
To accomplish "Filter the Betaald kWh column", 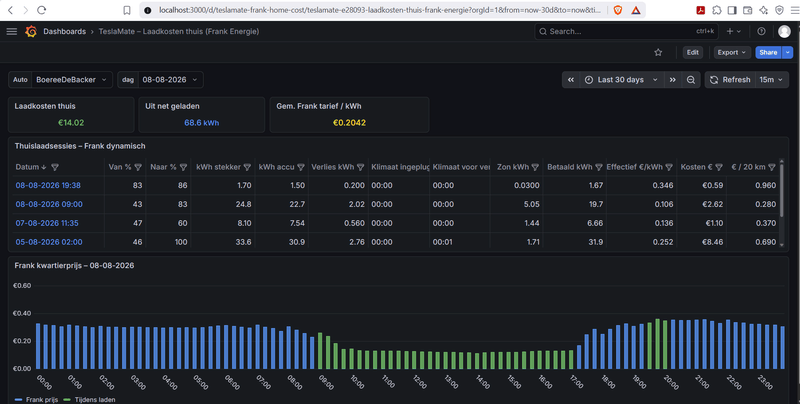I will [x=599, y=167].
